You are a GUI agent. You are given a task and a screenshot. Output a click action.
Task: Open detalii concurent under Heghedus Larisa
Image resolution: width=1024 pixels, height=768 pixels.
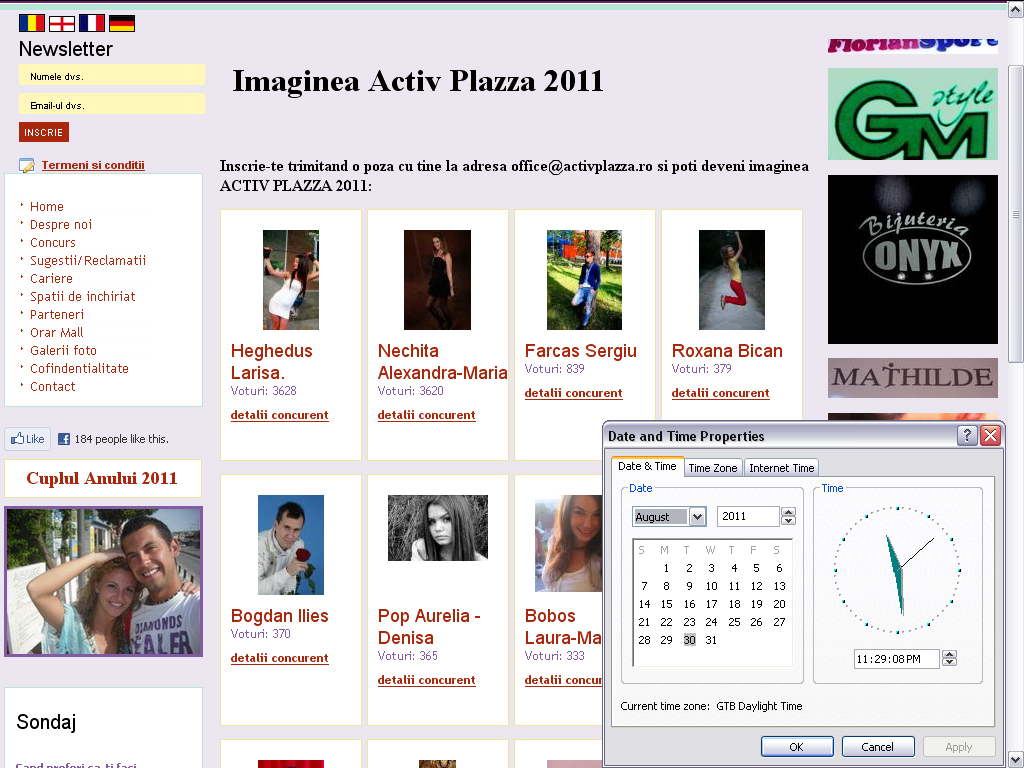[279, 415]
